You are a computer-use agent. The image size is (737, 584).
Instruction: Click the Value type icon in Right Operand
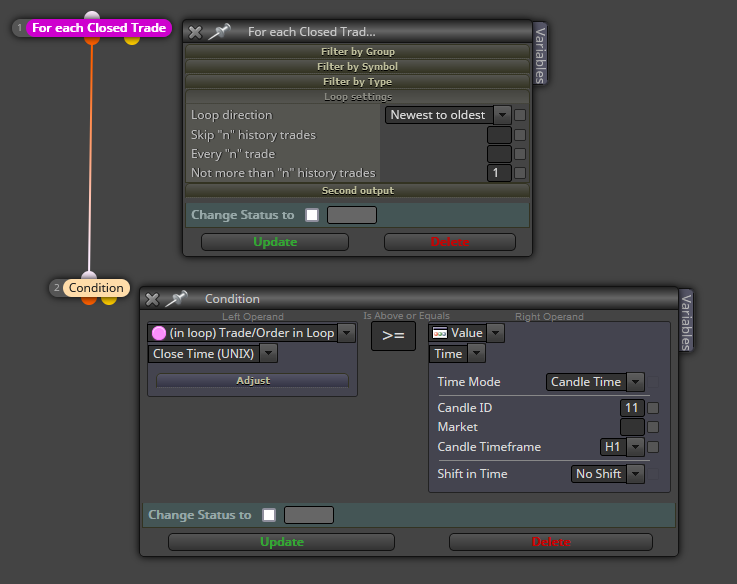point(440,333)
